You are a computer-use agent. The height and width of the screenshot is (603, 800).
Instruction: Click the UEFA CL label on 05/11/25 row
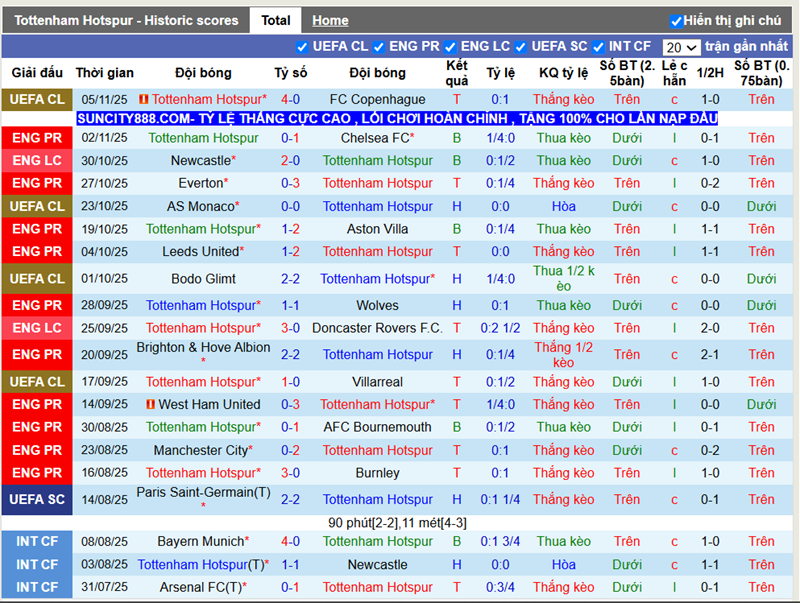pos(37,99)
